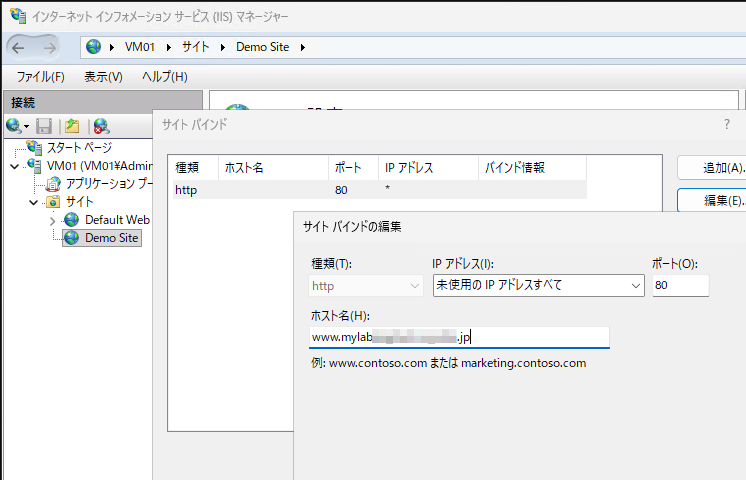Click the 編集(E) button

pyautogui.click(x=712, y=200)
